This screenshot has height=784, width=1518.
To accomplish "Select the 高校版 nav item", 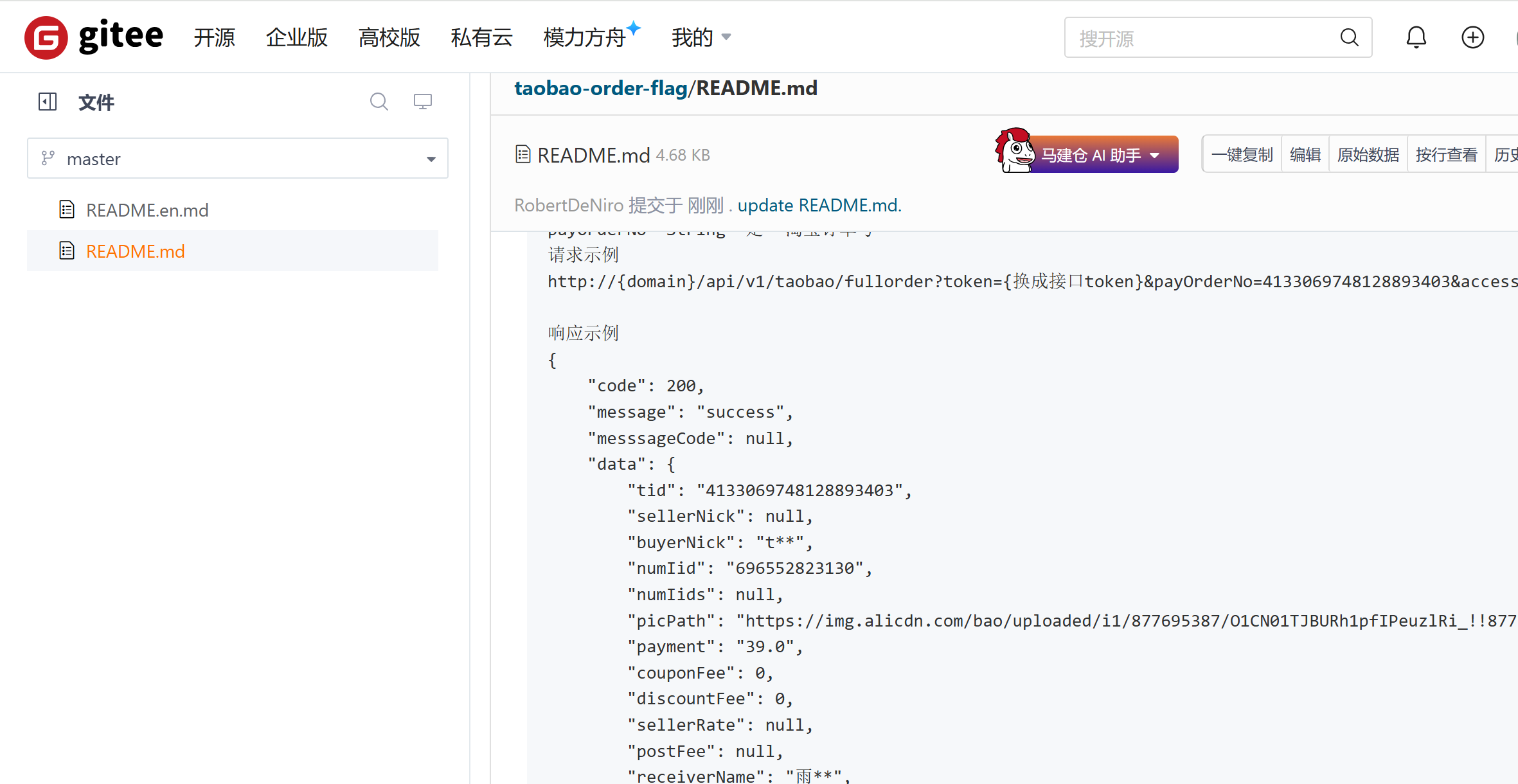I will (x=389, y=38).
